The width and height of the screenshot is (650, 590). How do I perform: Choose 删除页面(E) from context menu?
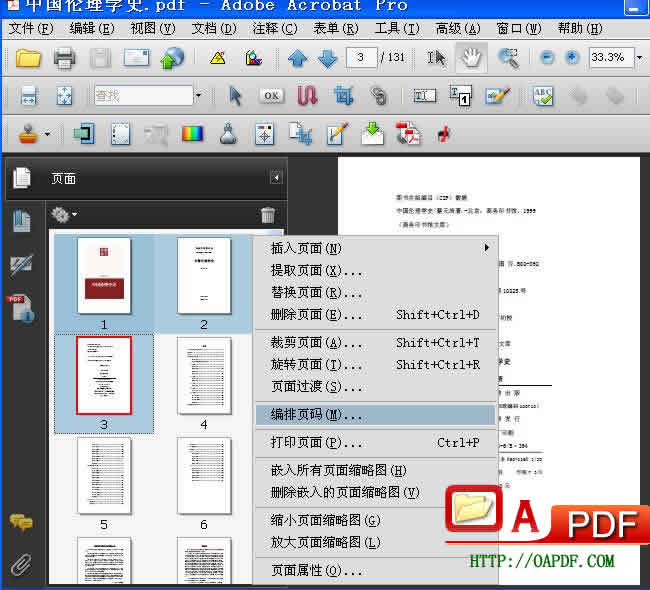(376, 315)
